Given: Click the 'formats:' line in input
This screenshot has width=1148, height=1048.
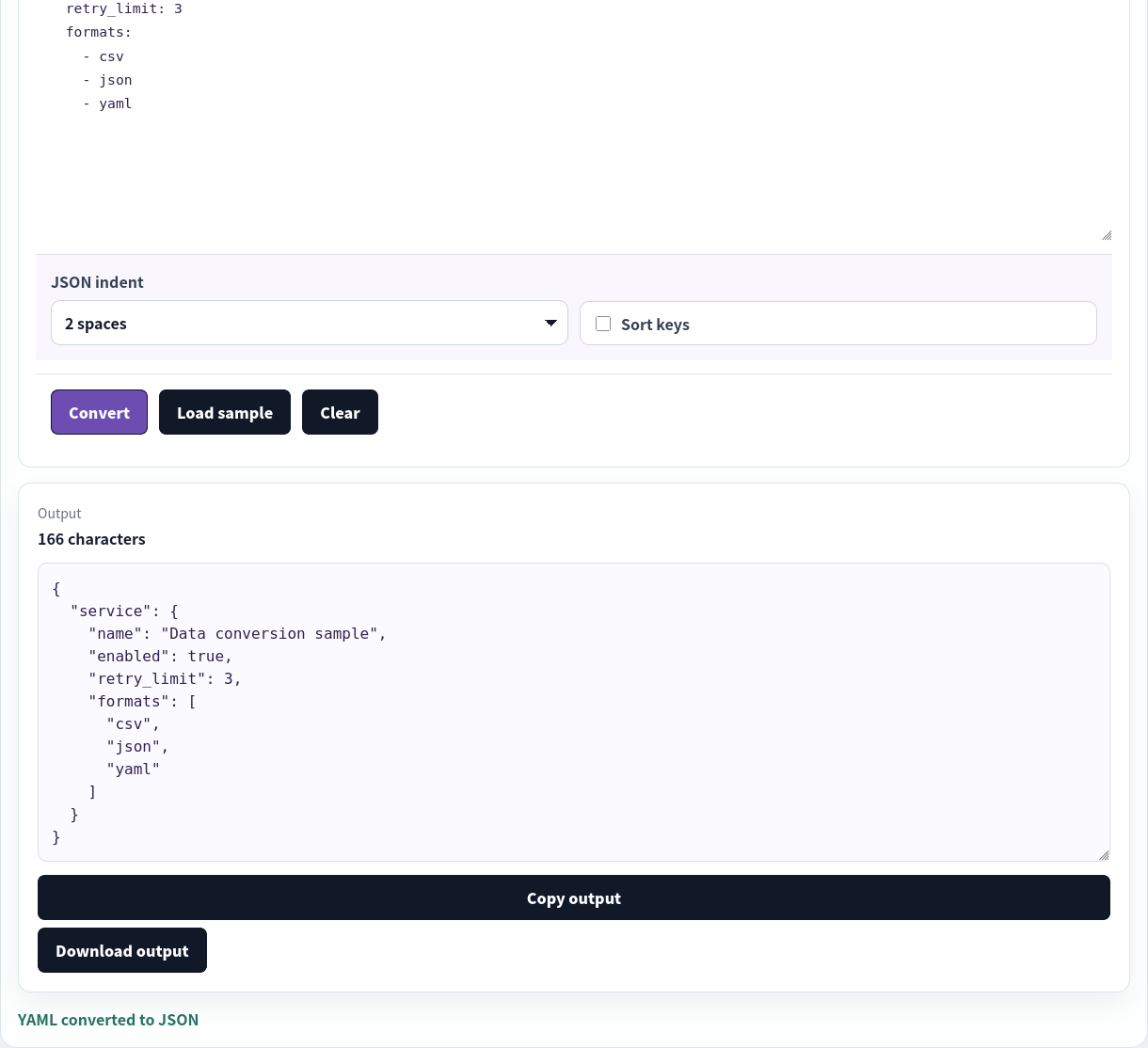Looking at the screenshot, I should [x=99, y=32].
